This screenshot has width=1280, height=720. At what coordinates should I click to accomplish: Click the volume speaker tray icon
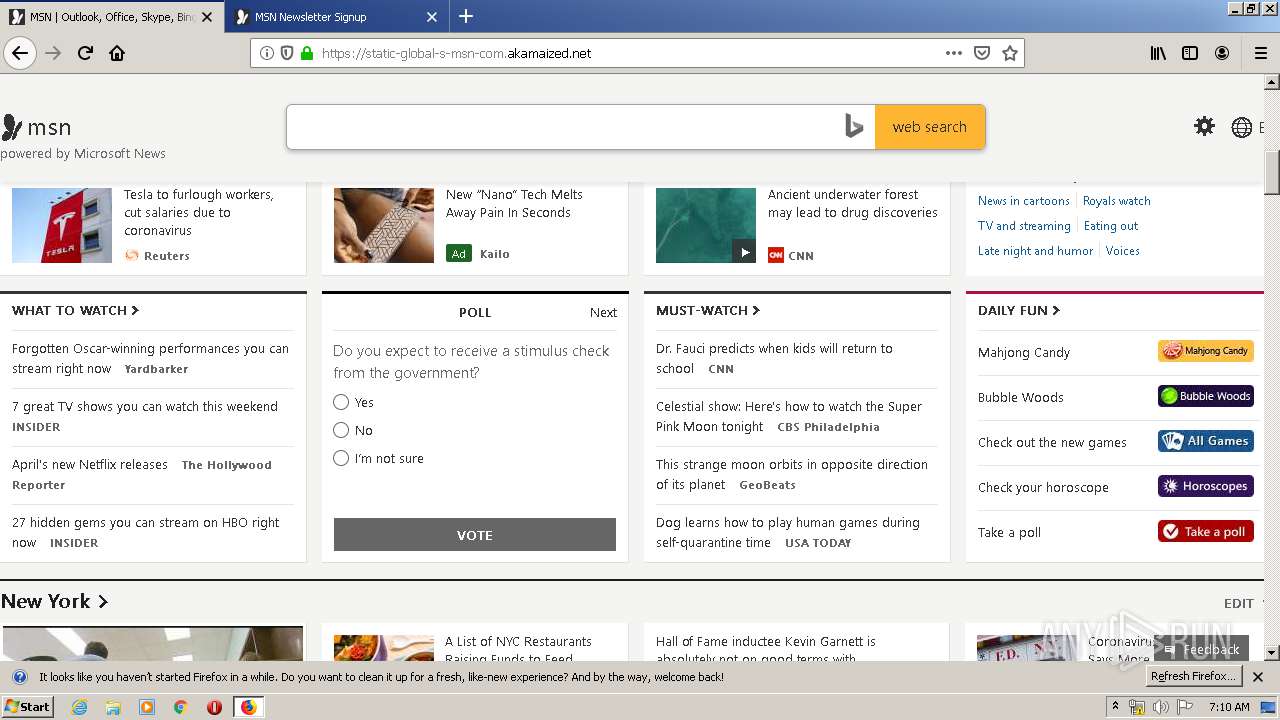pyautogui.click(x=1160, y=707)
